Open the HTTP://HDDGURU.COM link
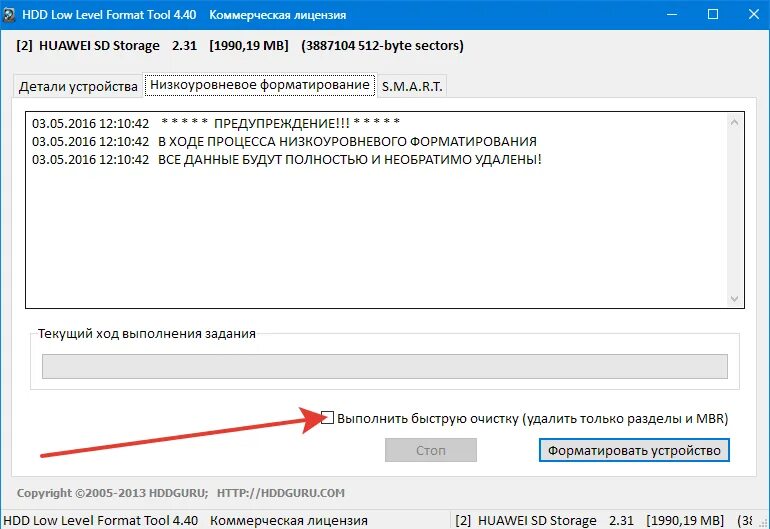Screen dimensions: 770x529 point(281,493)
